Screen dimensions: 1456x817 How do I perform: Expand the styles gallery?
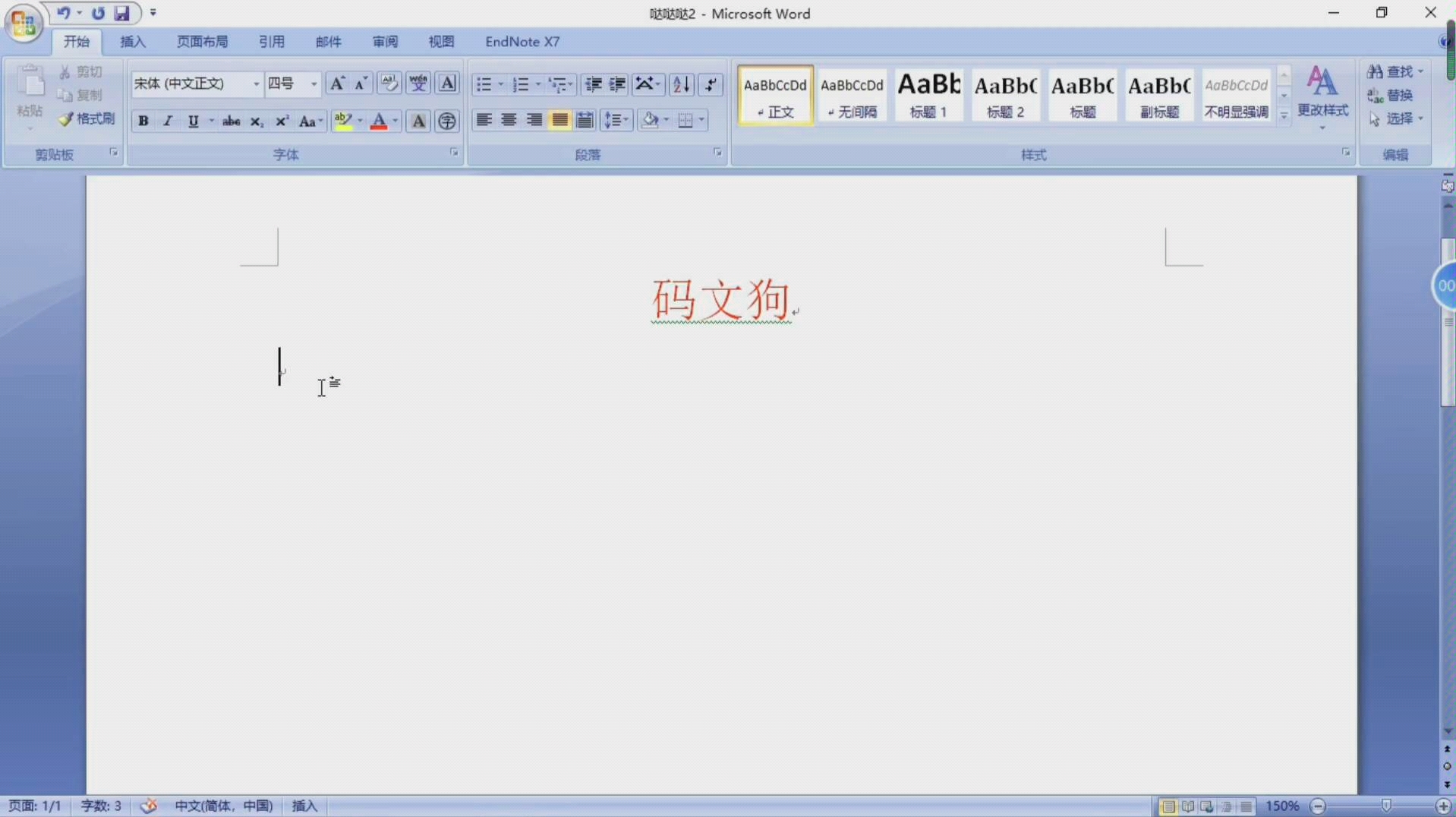(1284, 115)
